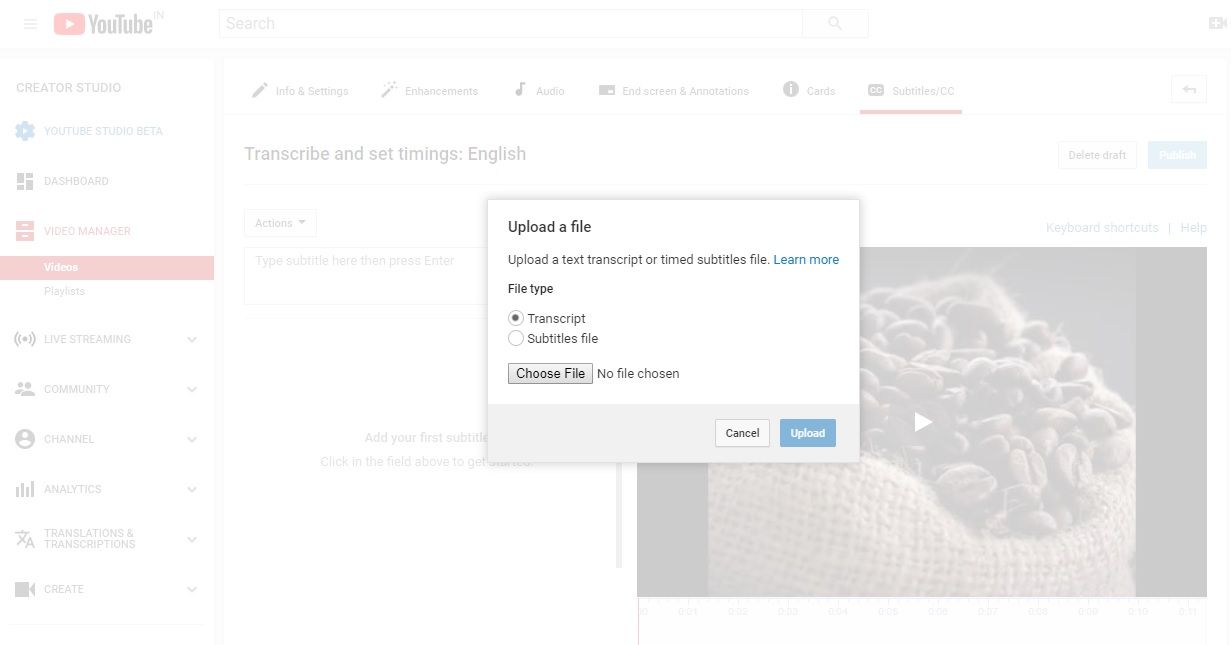This screenshot has width=1231, height=645.
Task: Click the Analytics bar chart icon
Action: 25,489
